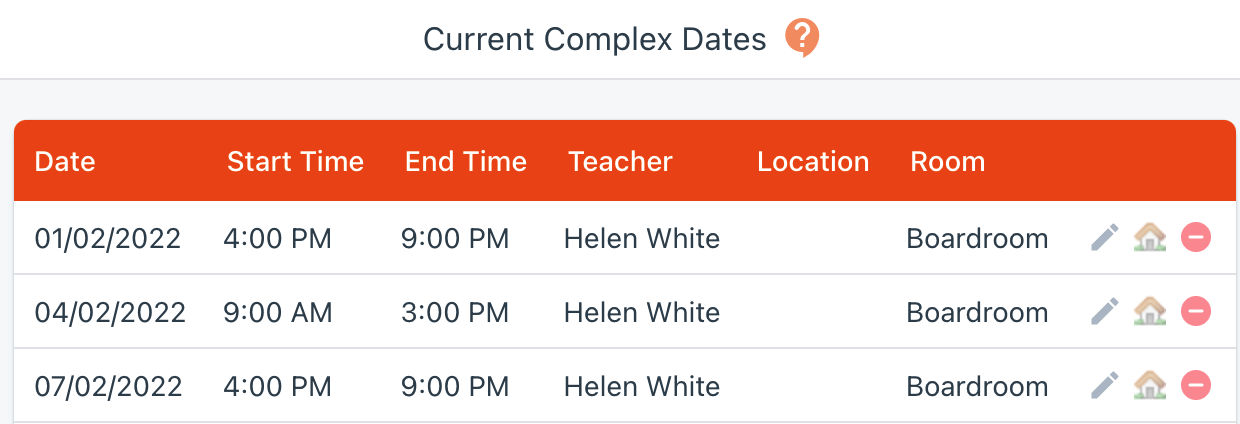Image resolution: width=1240 pixels, height=424 pixels.
Task: Click the Location column header
Action: pyautogui.click(x=813, y=161)
